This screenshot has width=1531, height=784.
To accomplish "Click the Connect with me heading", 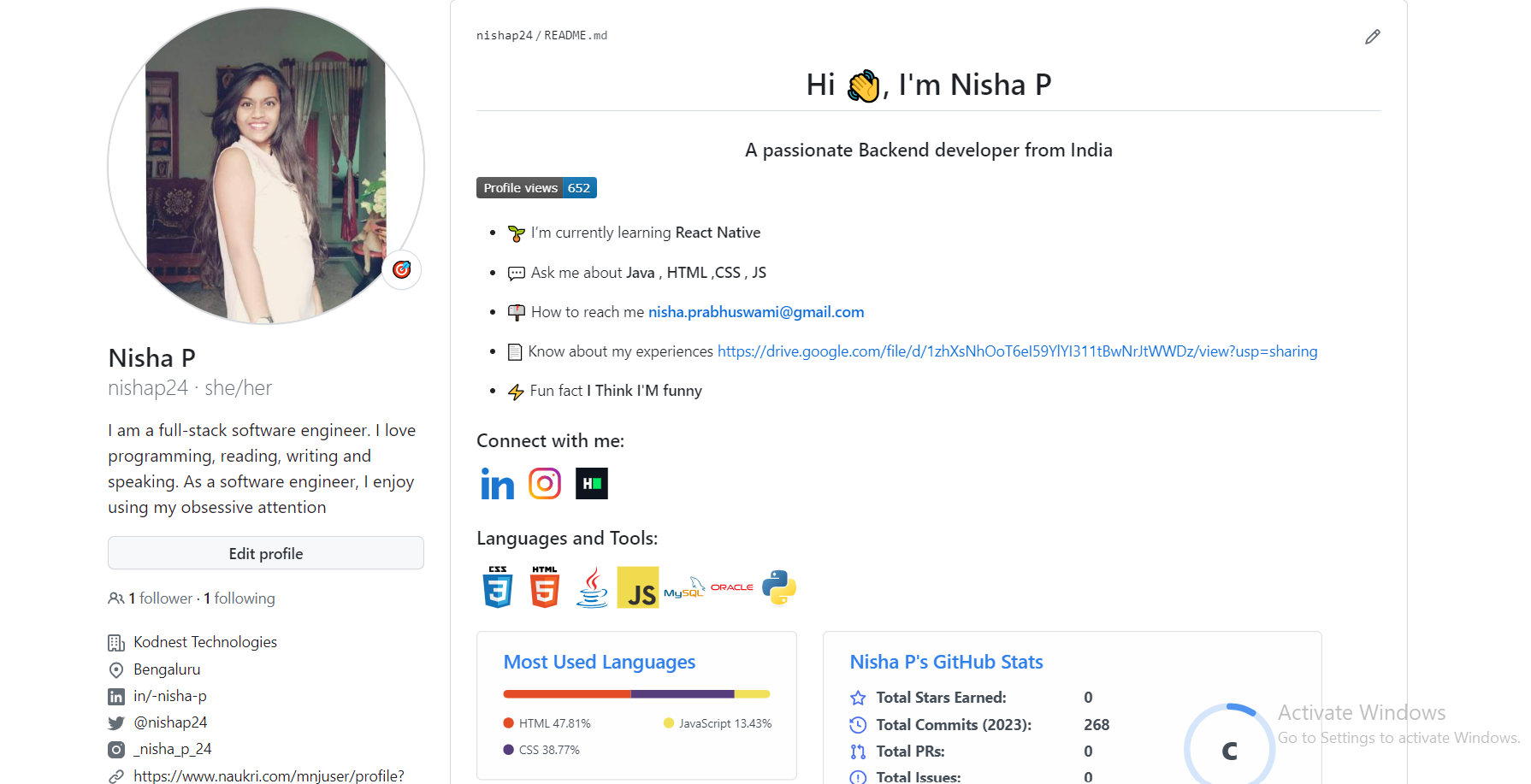I will pos(551,441).
